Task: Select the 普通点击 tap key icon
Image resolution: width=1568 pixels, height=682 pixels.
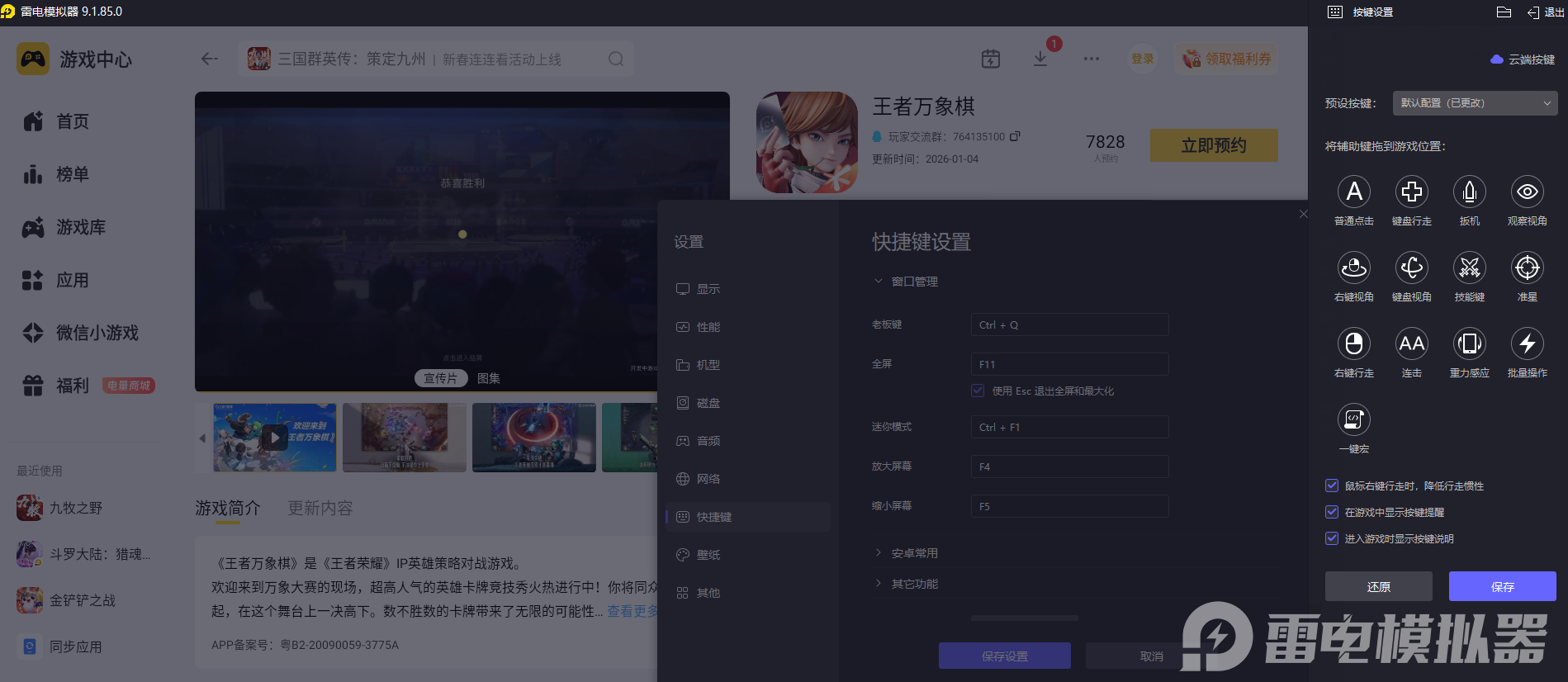Action: point(1354,192)
